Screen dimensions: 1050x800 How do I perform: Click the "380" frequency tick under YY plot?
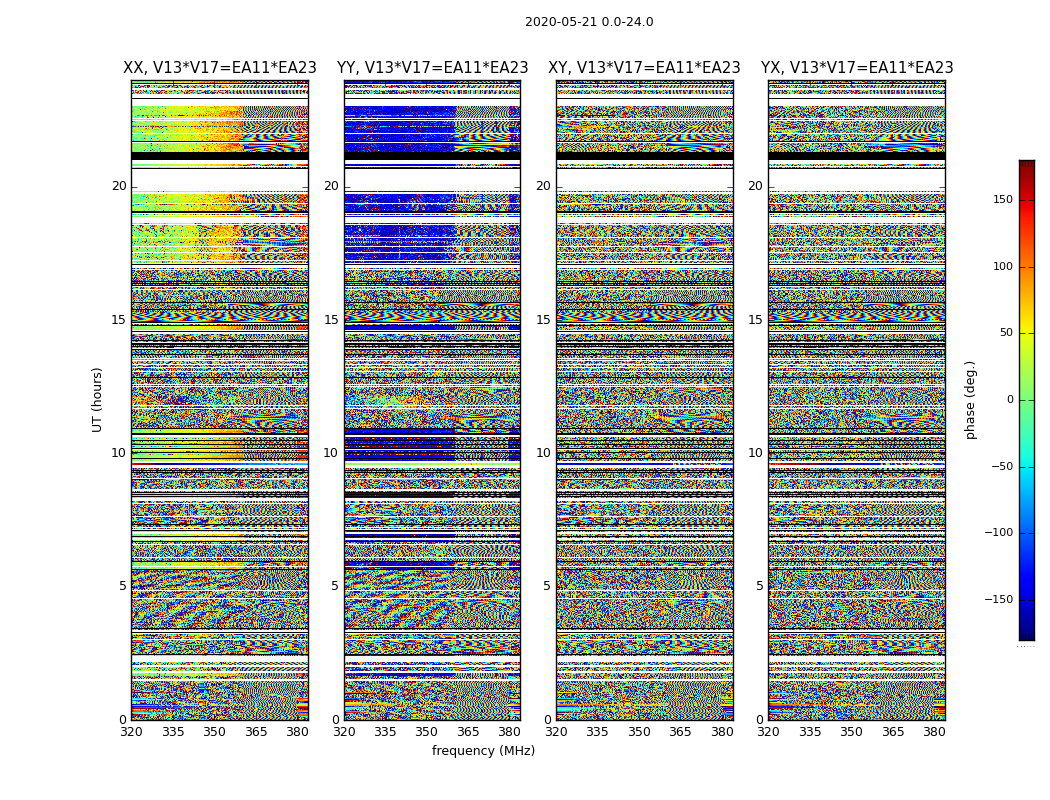[510, 732]
